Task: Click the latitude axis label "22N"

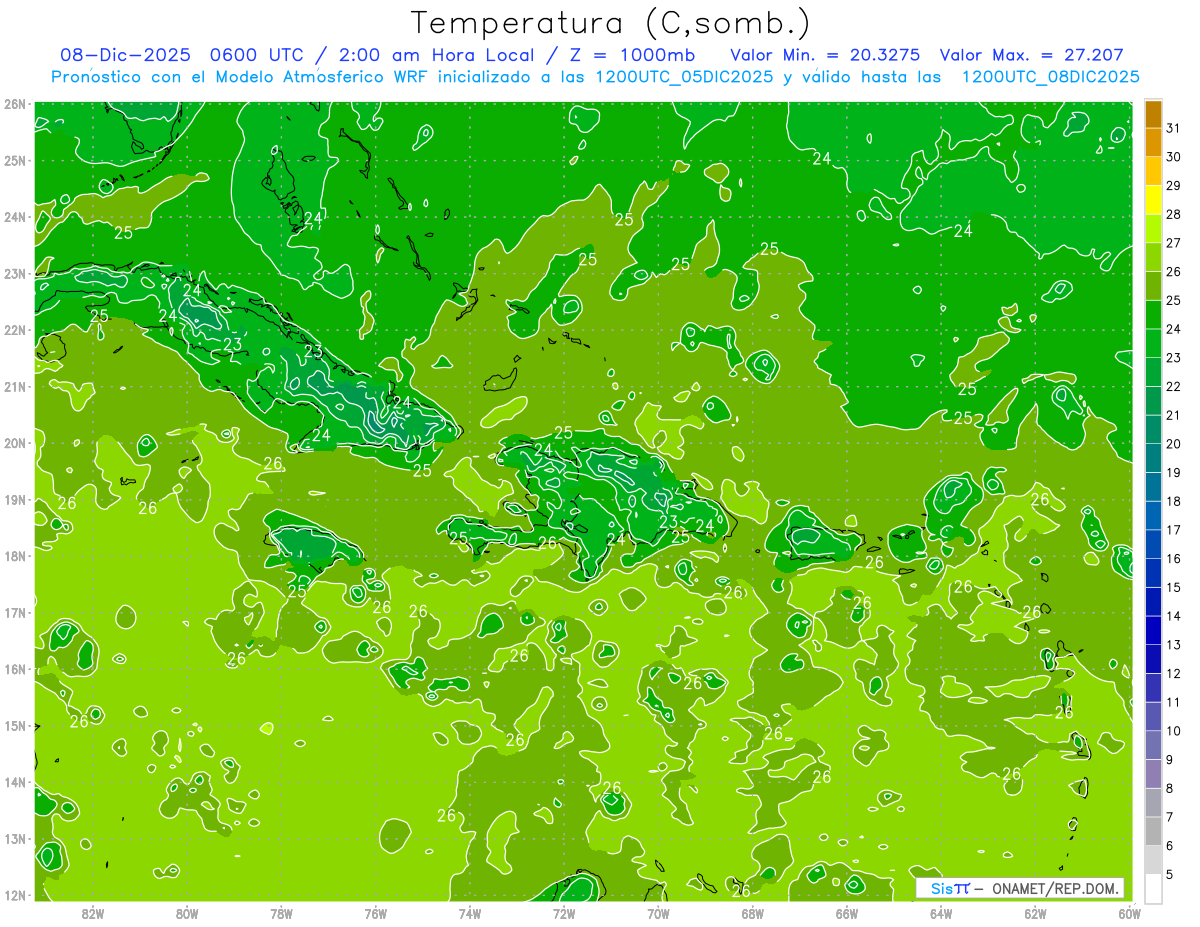Action: tap(15, 330)
